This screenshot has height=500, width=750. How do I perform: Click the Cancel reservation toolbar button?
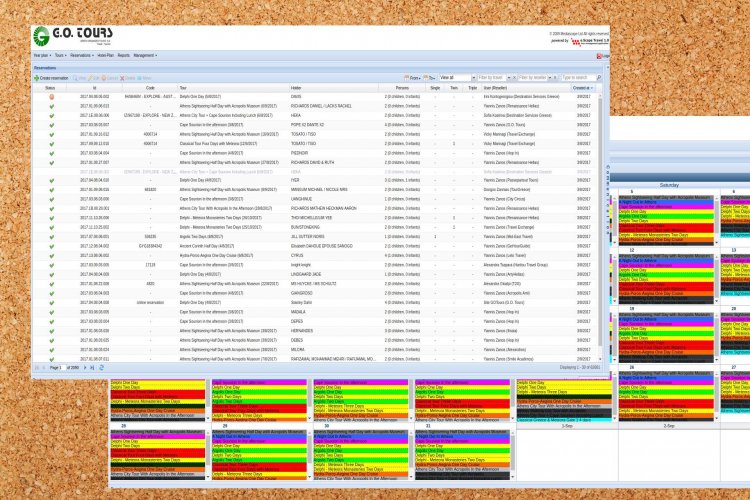(110, 78)
